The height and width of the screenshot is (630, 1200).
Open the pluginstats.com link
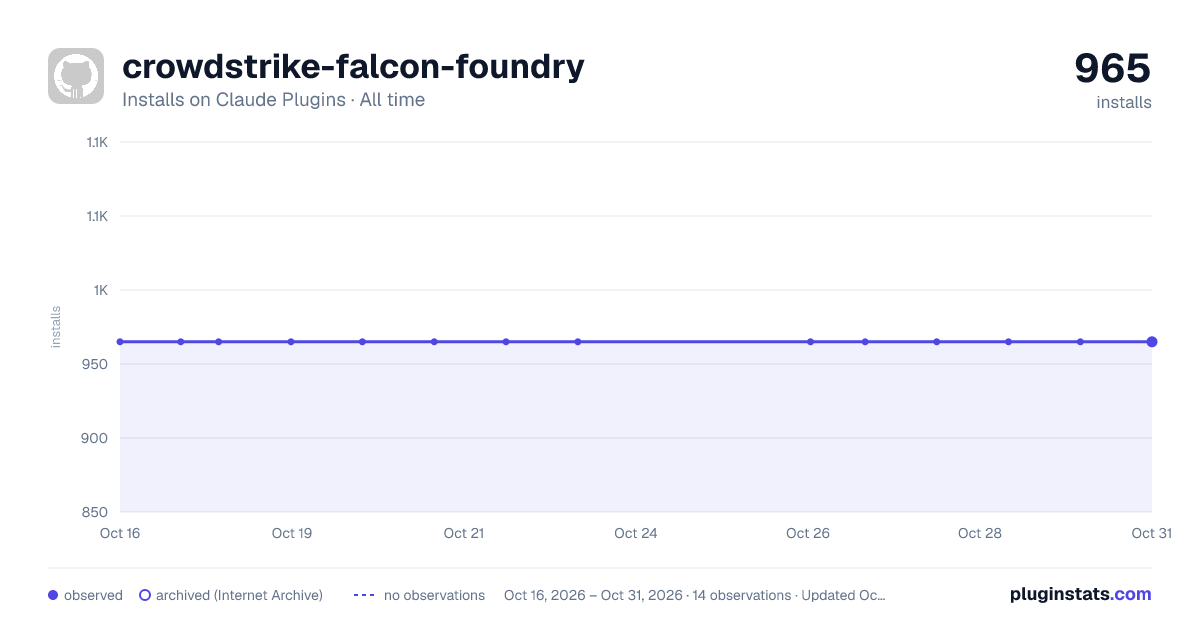tap(1081, 594)
